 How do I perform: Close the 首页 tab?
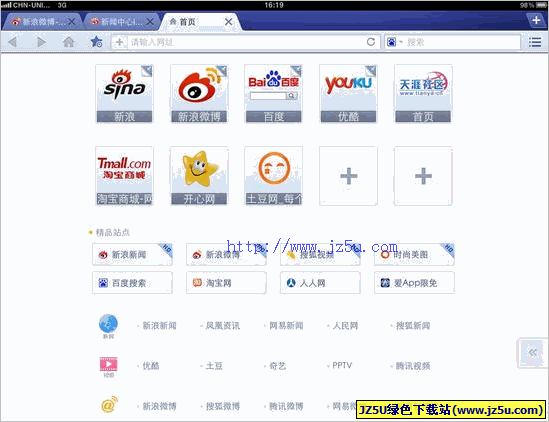click(x=229, y=22)
